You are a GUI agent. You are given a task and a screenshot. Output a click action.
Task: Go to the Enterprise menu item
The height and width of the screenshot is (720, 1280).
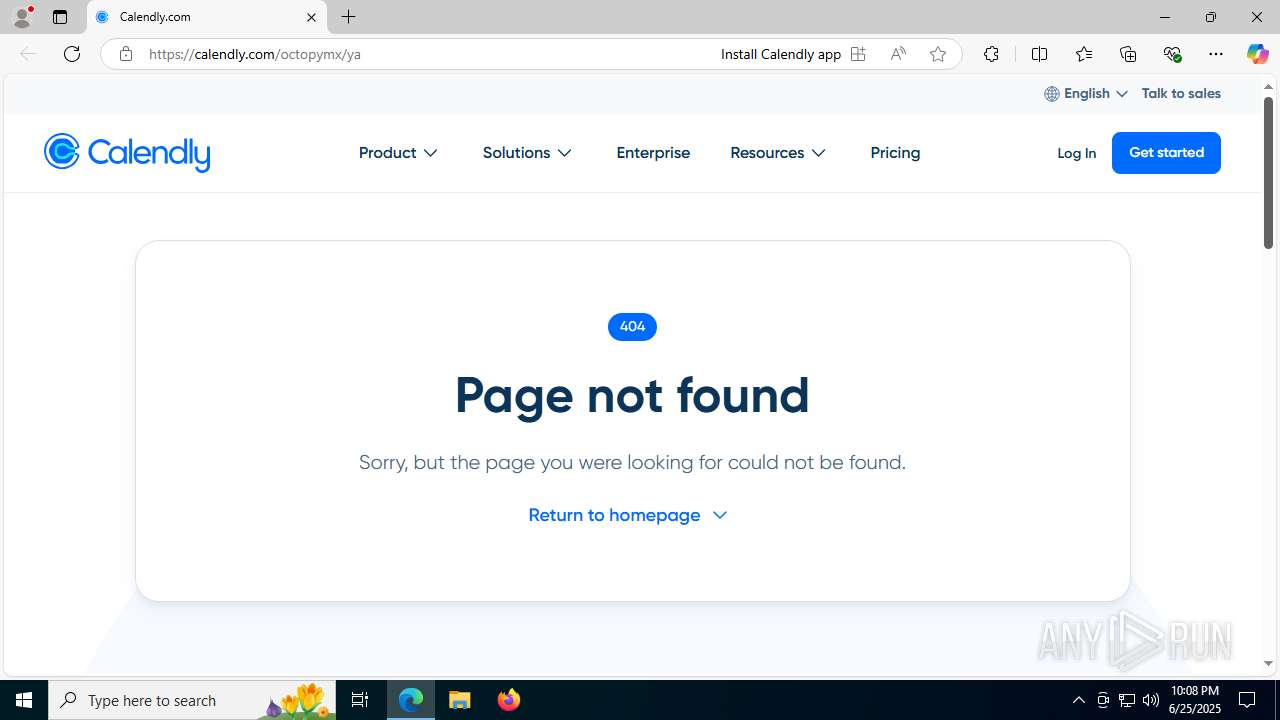click(653, 153)
